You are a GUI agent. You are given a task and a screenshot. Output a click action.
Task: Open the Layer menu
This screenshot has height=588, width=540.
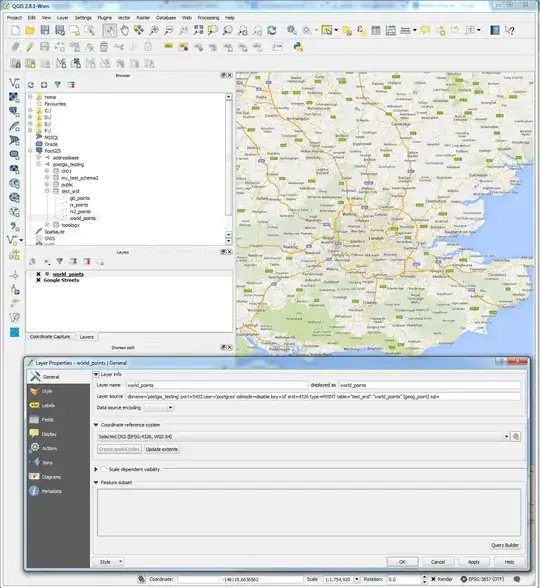(63, 18)
